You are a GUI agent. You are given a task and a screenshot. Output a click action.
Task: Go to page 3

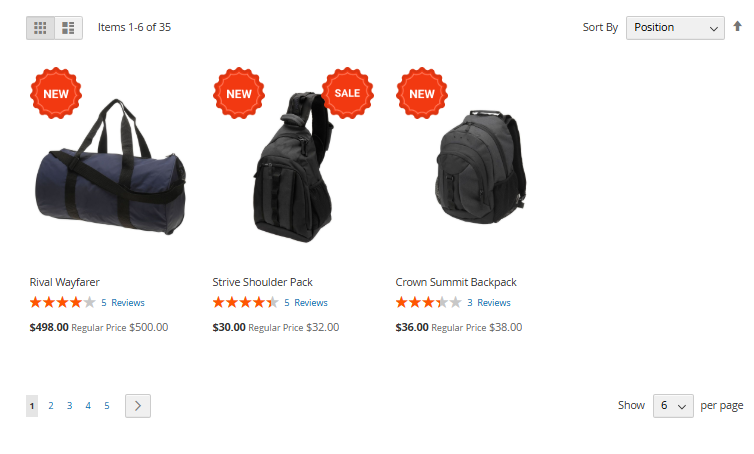[69, 406]
